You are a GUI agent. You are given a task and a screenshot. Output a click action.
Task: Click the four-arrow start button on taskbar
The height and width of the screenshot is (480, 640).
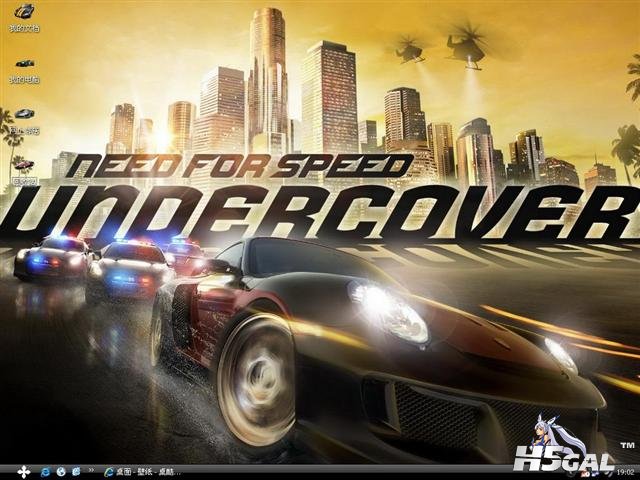[24, 472]
